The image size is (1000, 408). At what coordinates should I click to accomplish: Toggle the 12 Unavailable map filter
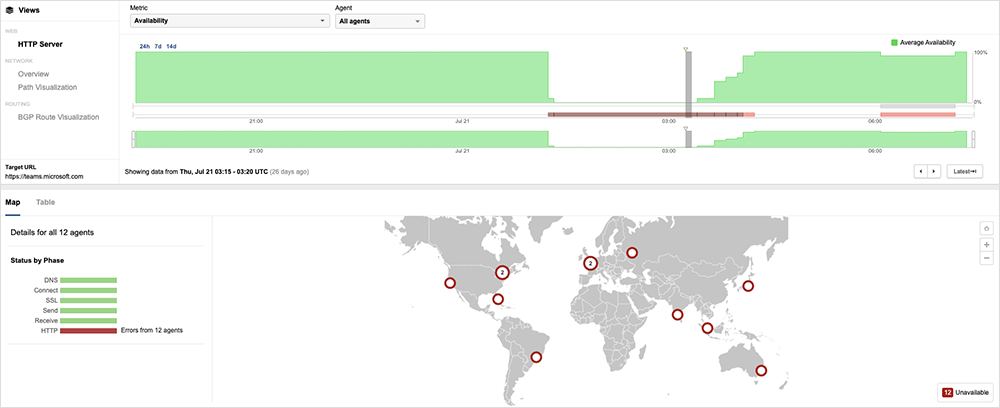(x=964, y=393)
